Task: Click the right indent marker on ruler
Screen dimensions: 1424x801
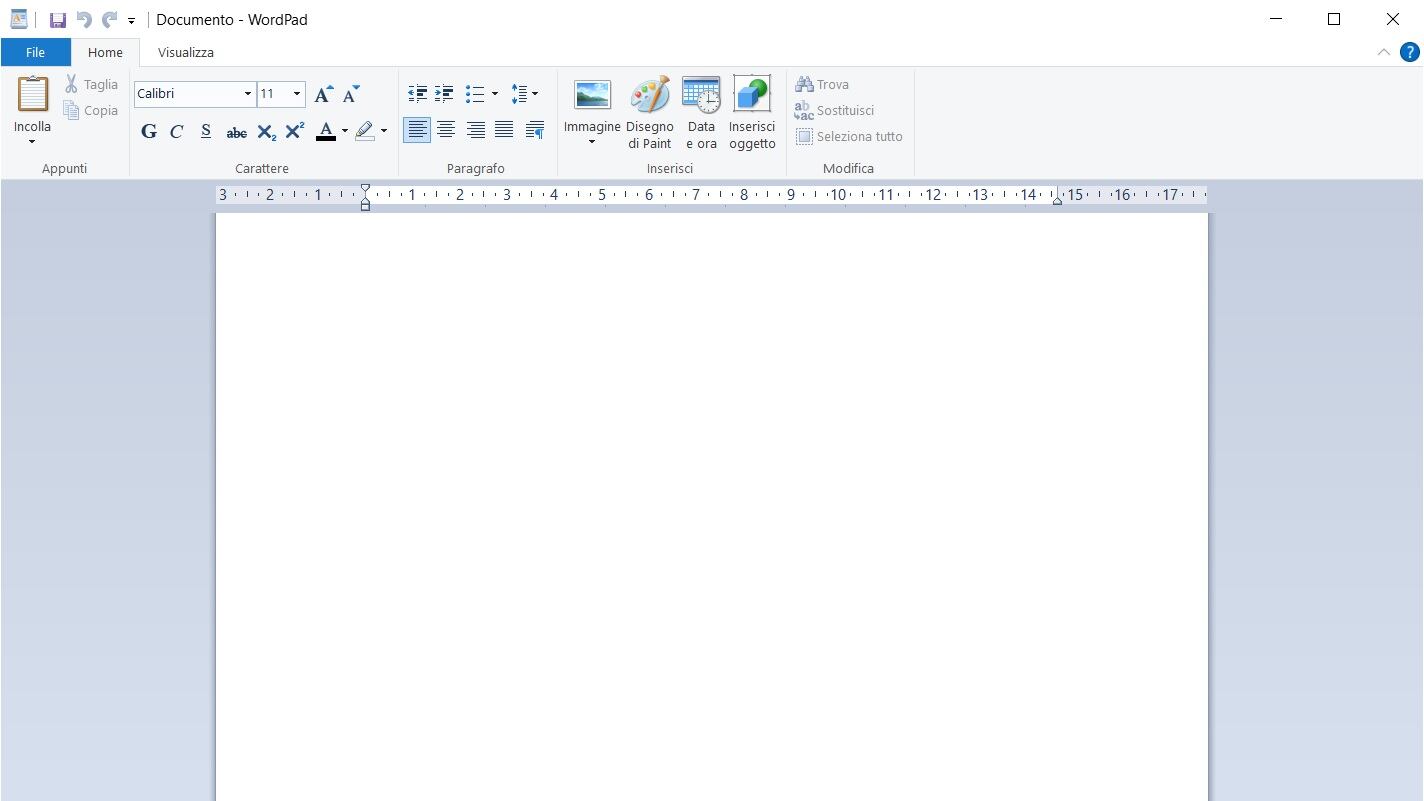Action: click(x=1057, y=200)
